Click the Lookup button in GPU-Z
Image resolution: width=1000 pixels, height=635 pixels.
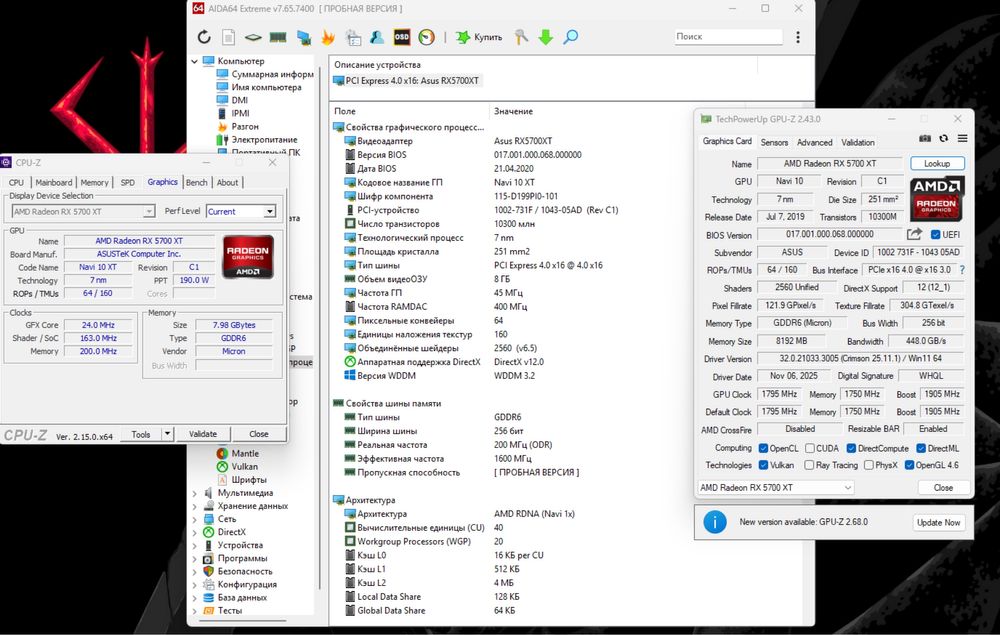pyautogui.click(x=937, y=163)
